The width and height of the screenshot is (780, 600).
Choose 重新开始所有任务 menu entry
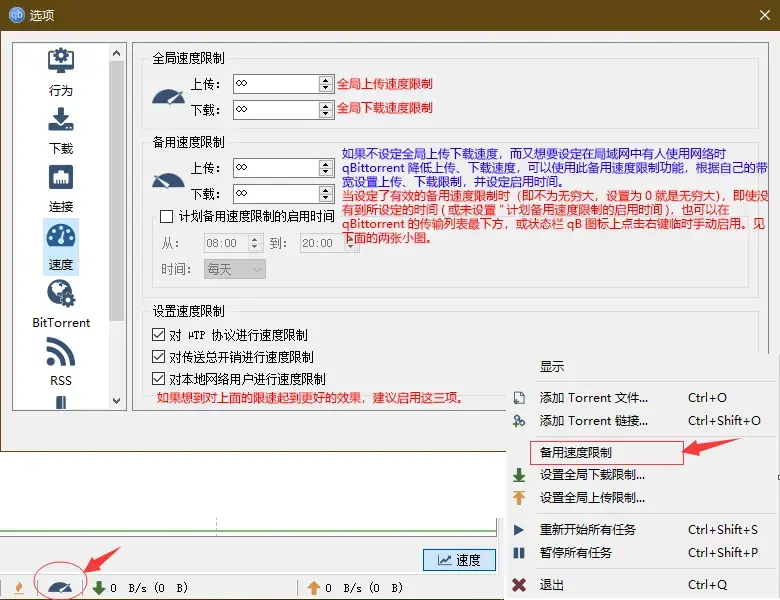point(587,530)
